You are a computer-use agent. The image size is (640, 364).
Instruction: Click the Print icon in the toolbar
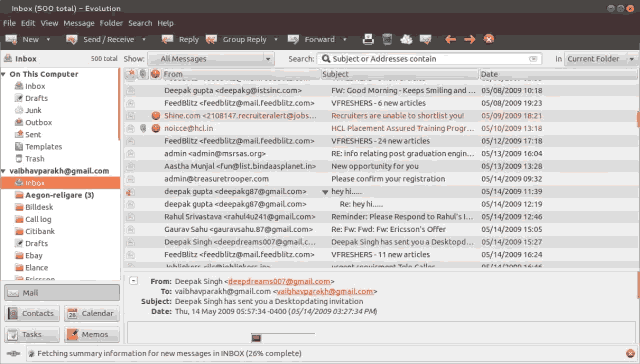pyautogui.click(x=368, y=39)
